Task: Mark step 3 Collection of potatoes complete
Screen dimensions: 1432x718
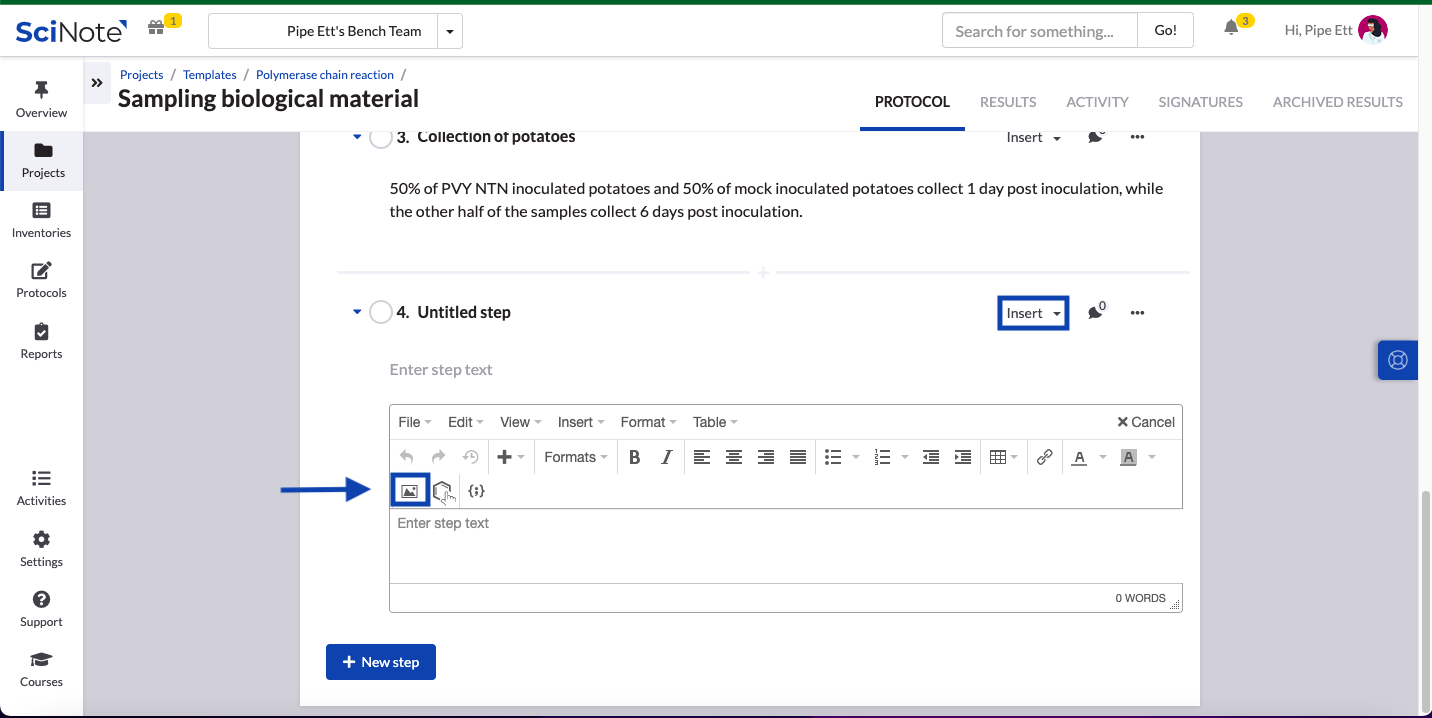Action: point(380,138)
